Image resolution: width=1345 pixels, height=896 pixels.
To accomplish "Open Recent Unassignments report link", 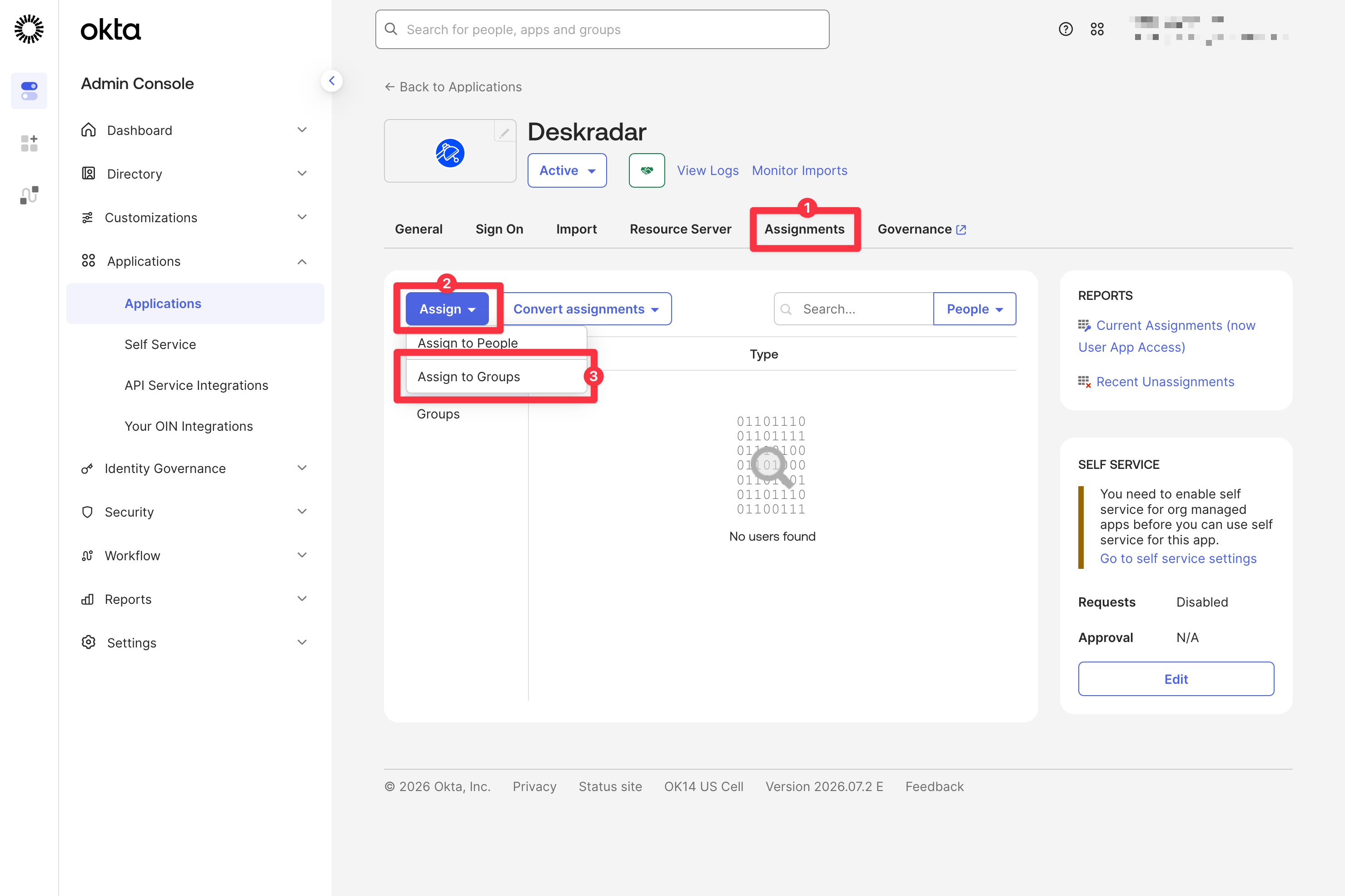I will pos(1165,382).
